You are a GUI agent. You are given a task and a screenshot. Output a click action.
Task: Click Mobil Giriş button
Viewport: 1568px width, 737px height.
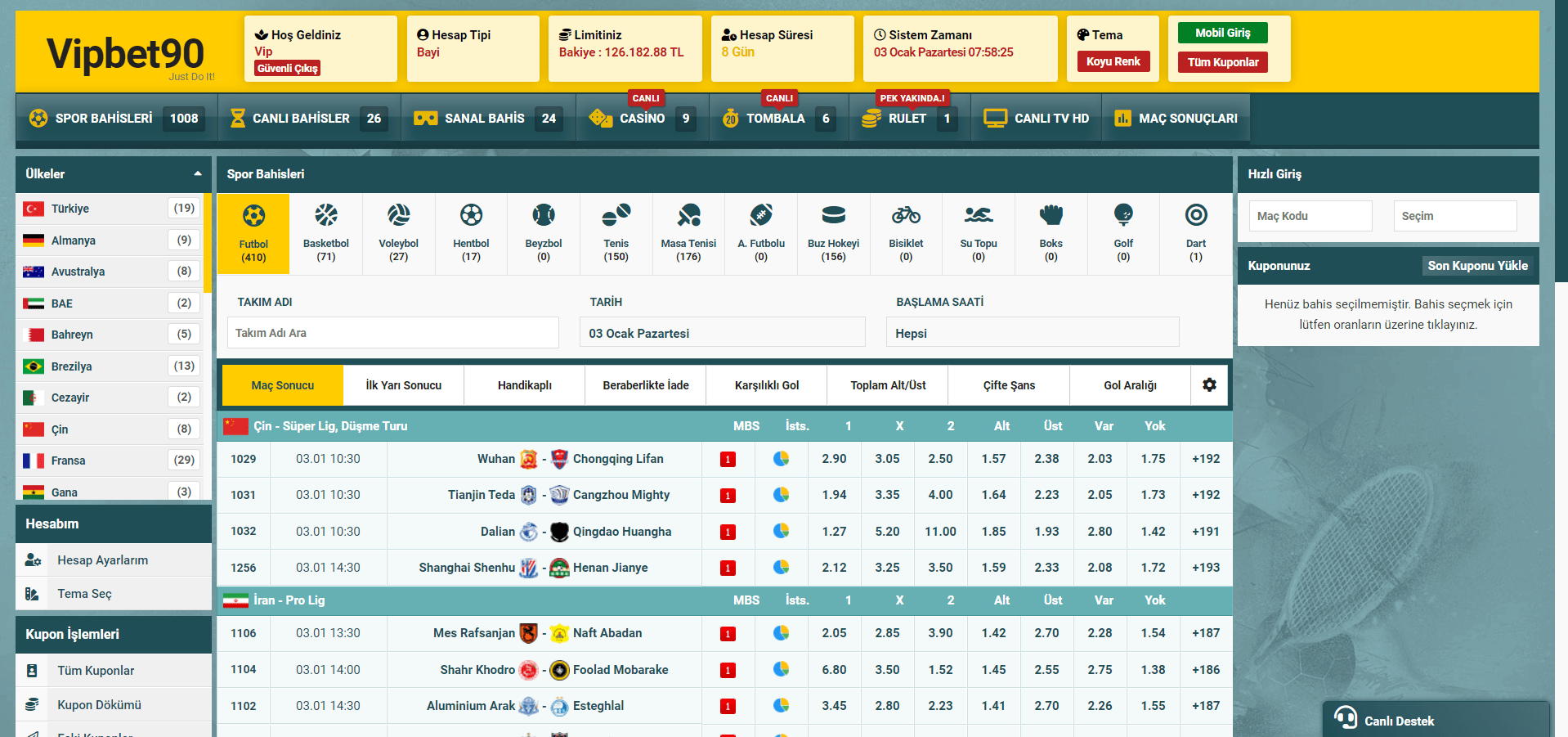pyautogui.click(x=1223, y=33)
